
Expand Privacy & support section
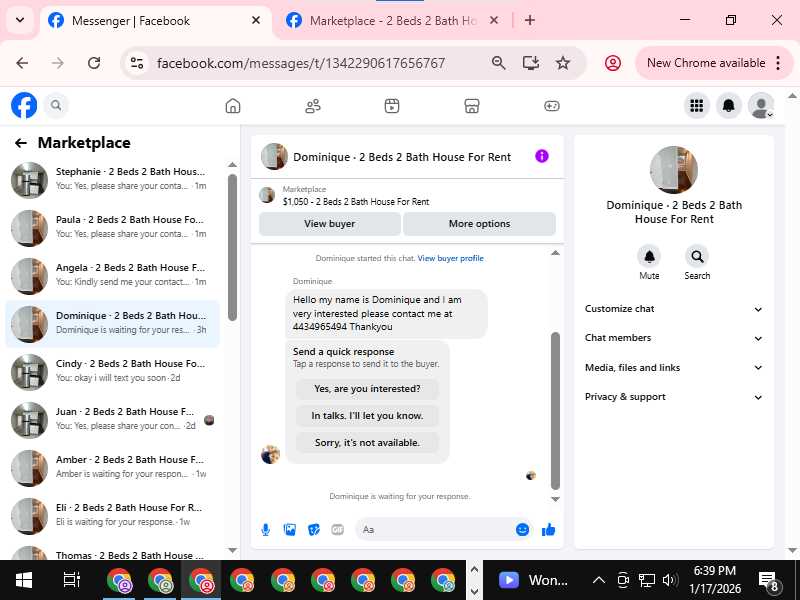pyautogui.click(x=673, y=397)
